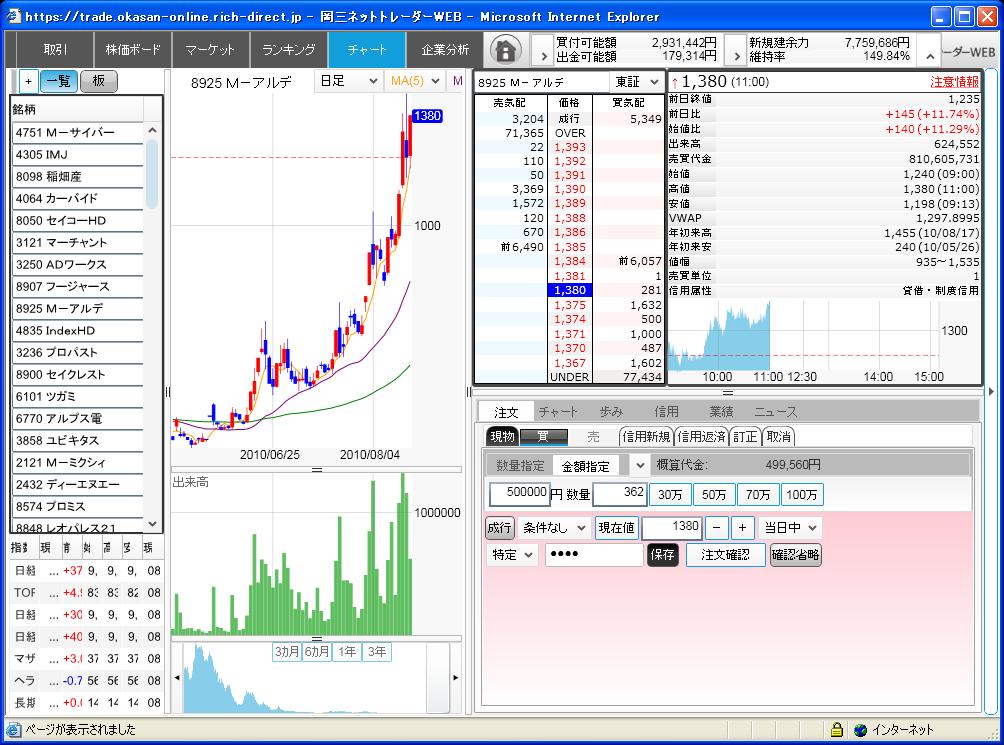Select the 100万 amount button
Screen dimensions: 1004x745
point(803,495)
